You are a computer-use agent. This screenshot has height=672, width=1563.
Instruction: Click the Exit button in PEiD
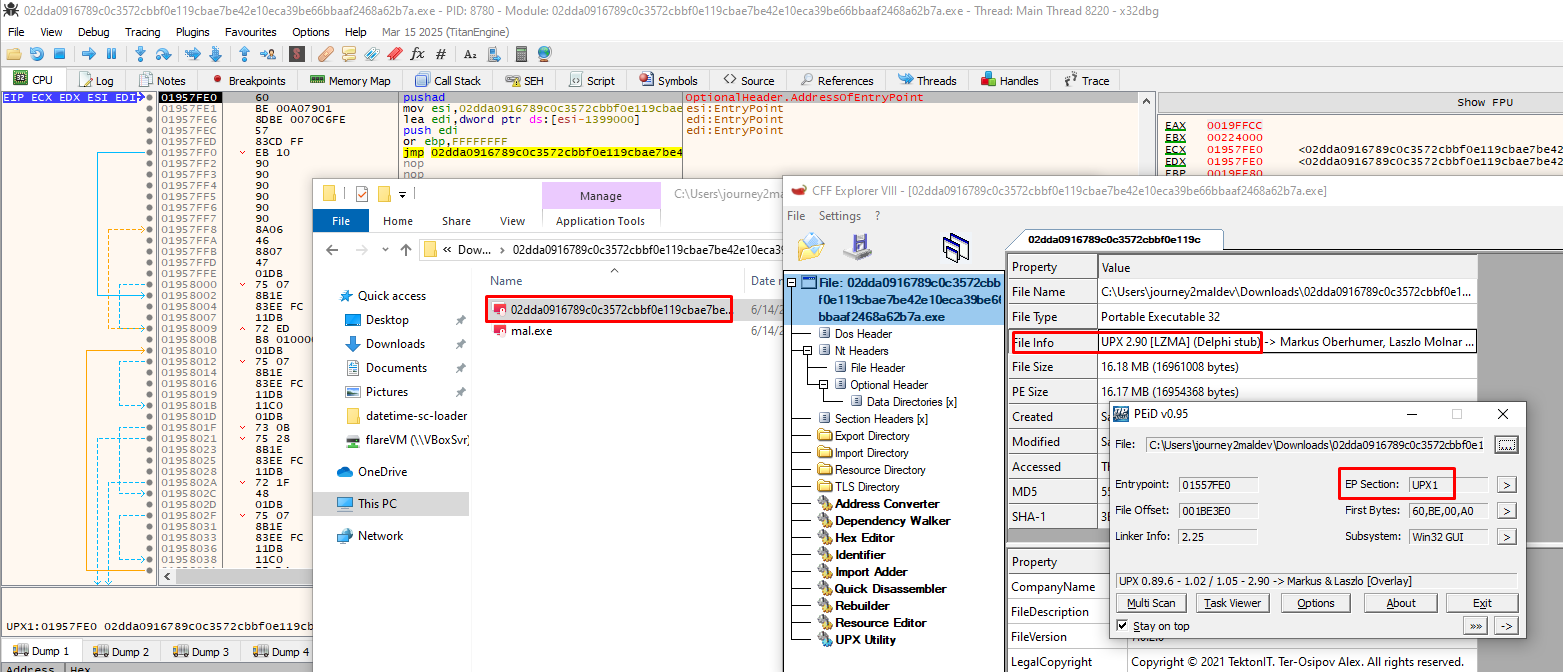(x=1482, y=603)
